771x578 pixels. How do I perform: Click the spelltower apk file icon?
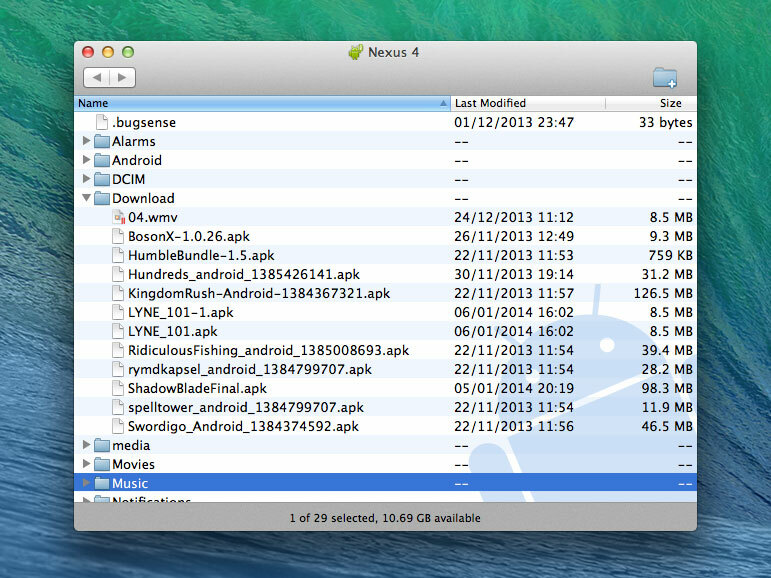(118, 407)
